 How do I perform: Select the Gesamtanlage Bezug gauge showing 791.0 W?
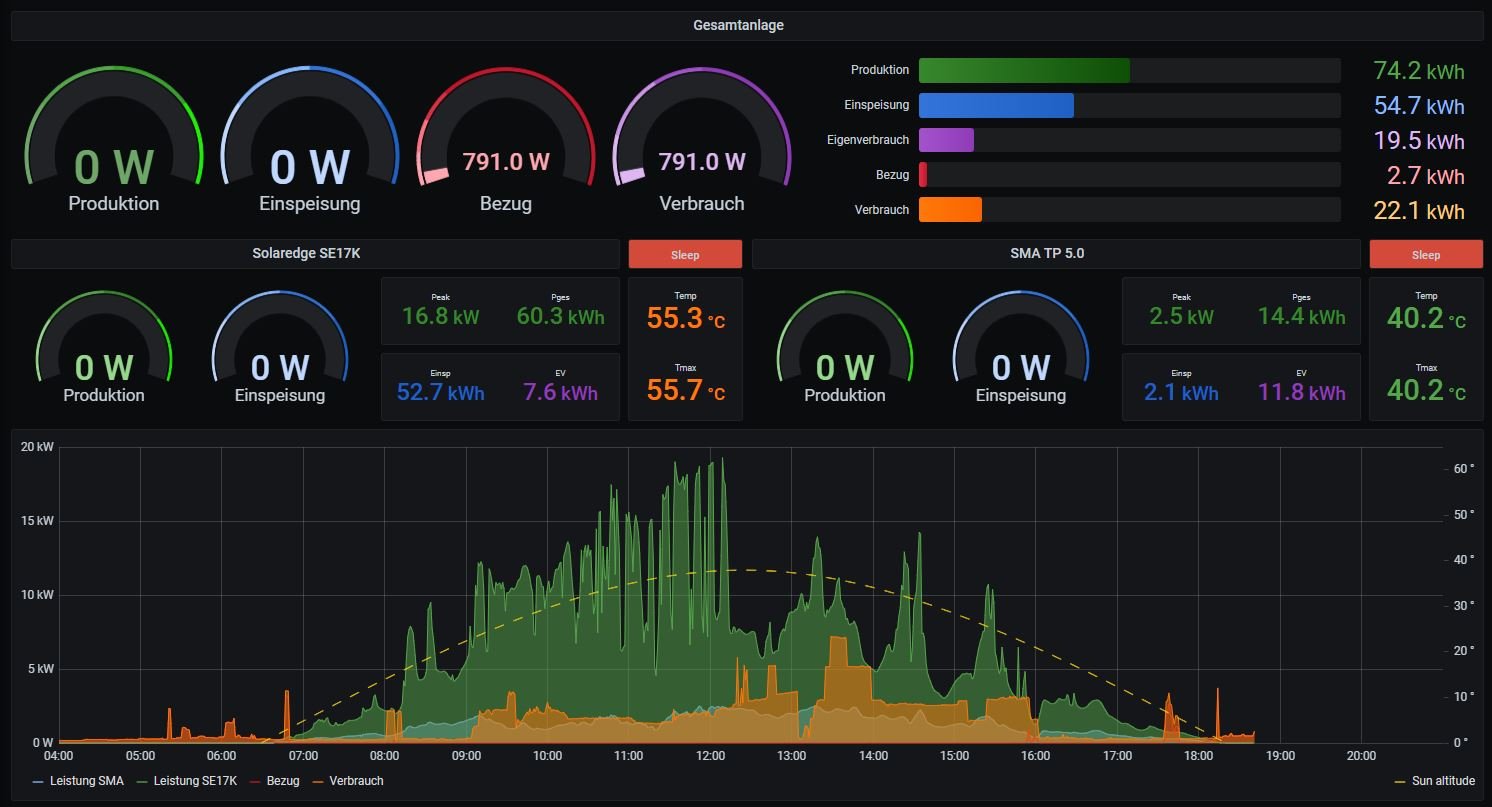(x=505, y=140)
